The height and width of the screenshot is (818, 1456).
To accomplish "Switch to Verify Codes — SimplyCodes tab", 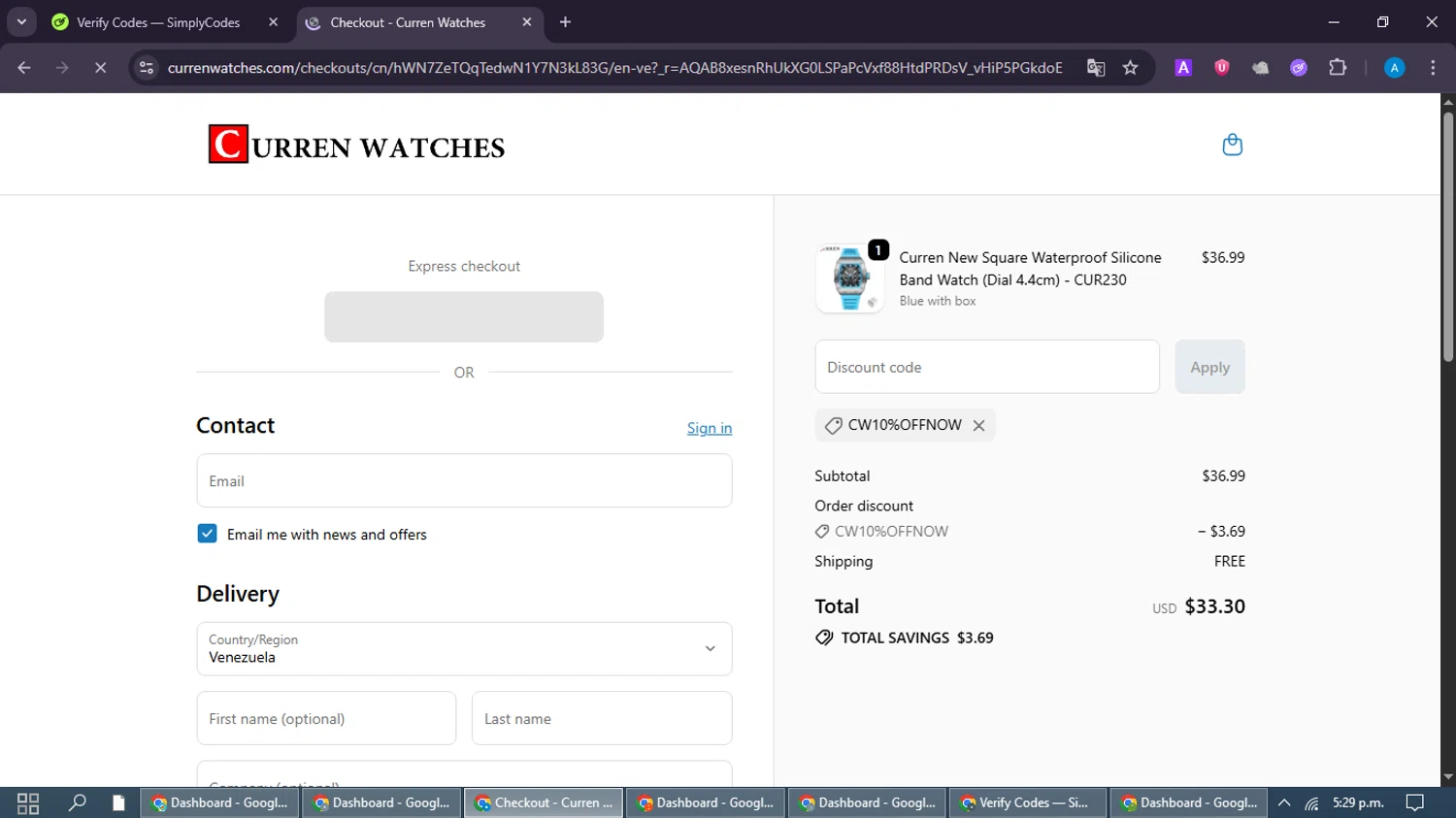I will [158, 22].
